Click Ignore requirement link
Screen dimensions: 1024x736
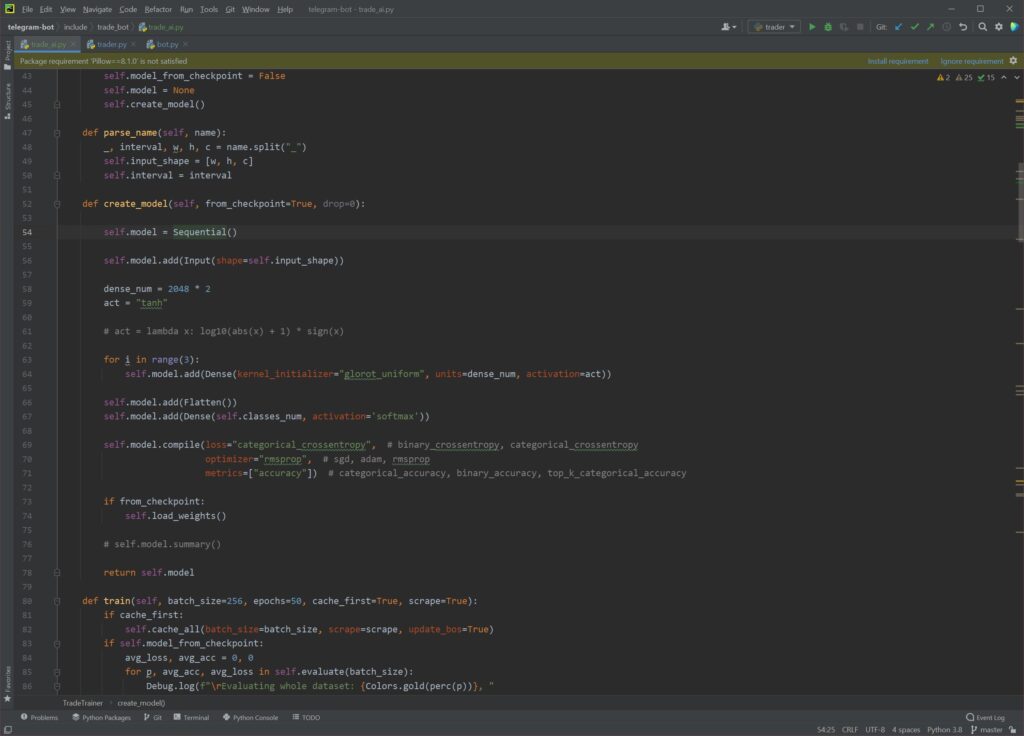pos(972,61)
